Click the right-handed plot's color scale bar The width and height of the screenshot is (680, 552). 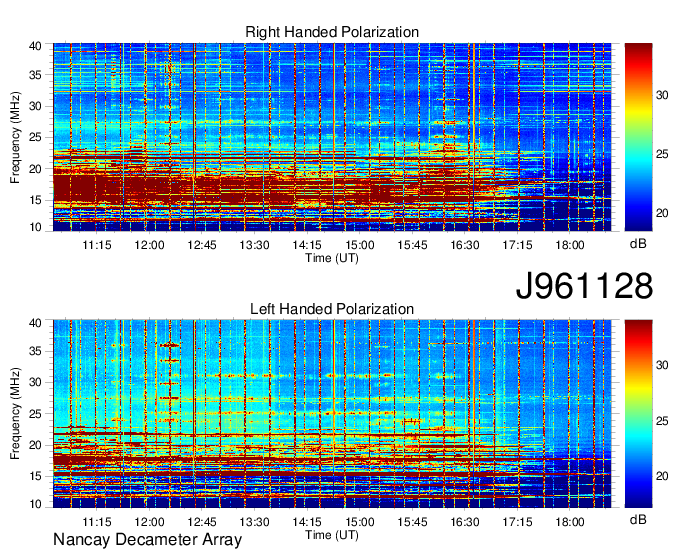pos(638,137)
